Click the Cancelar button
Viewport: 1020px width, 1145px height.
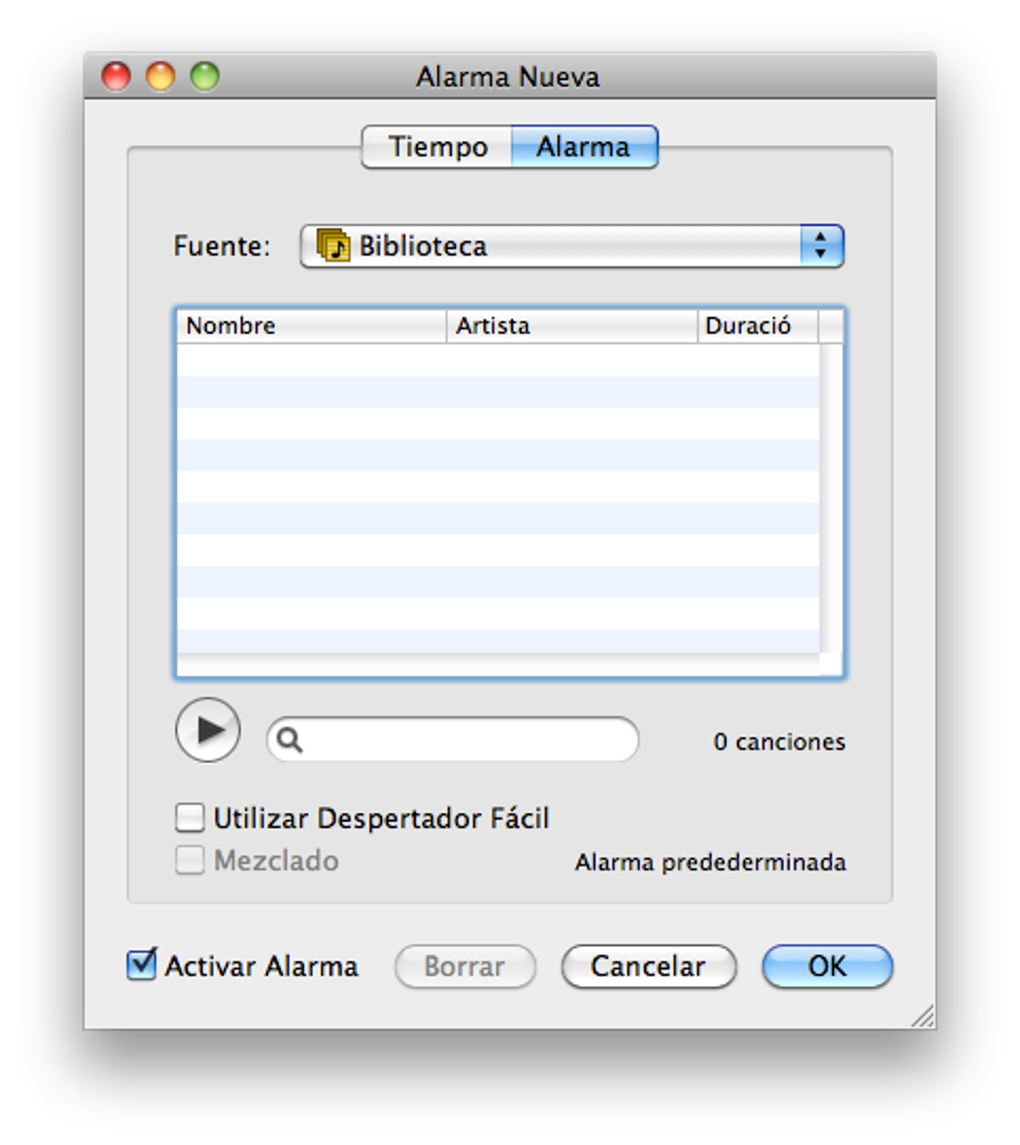click(x=648, y=966)
